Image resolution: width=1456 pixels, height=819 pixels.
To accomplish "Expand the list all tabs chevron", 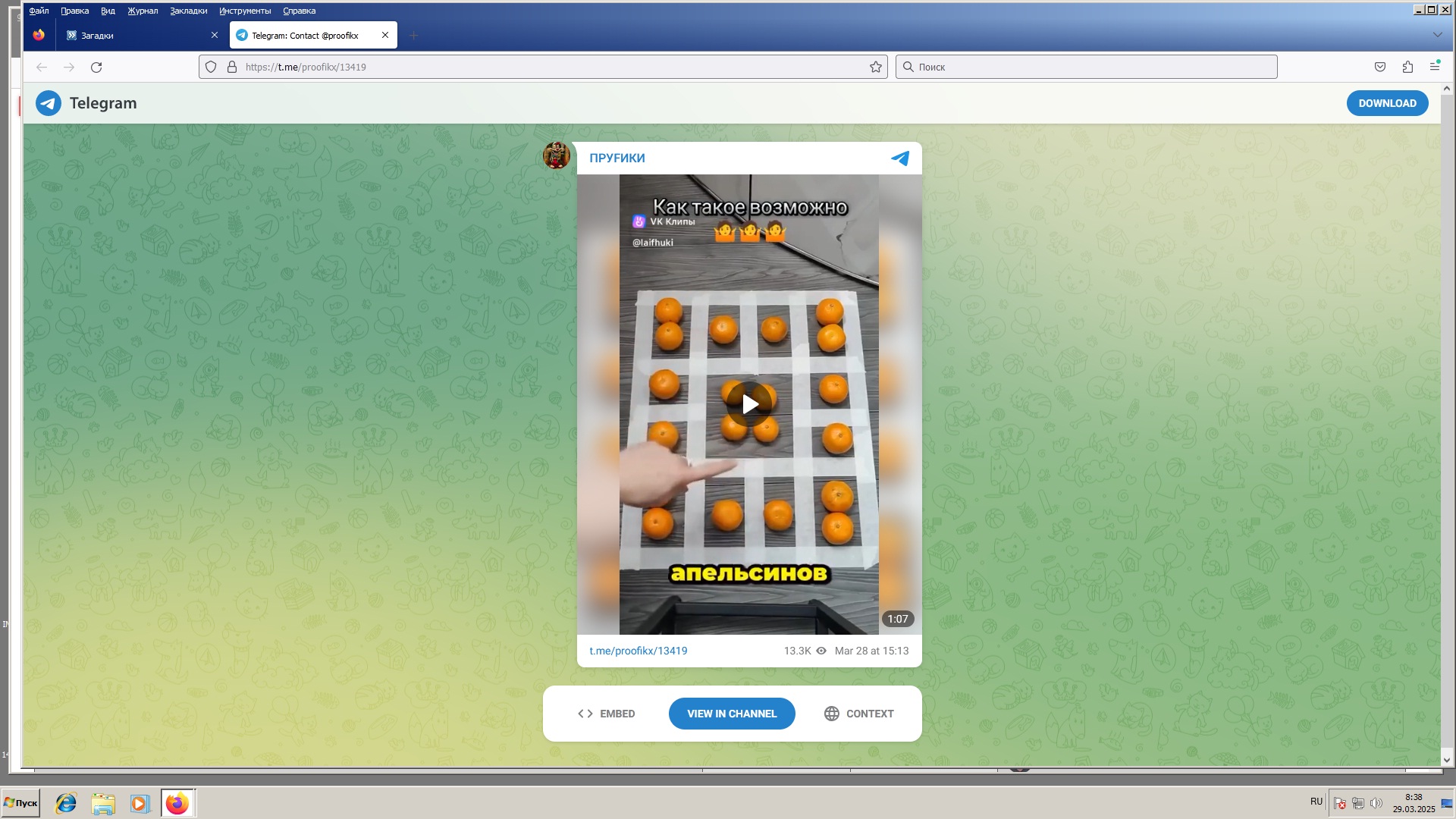I will (x=1437, y=35).
